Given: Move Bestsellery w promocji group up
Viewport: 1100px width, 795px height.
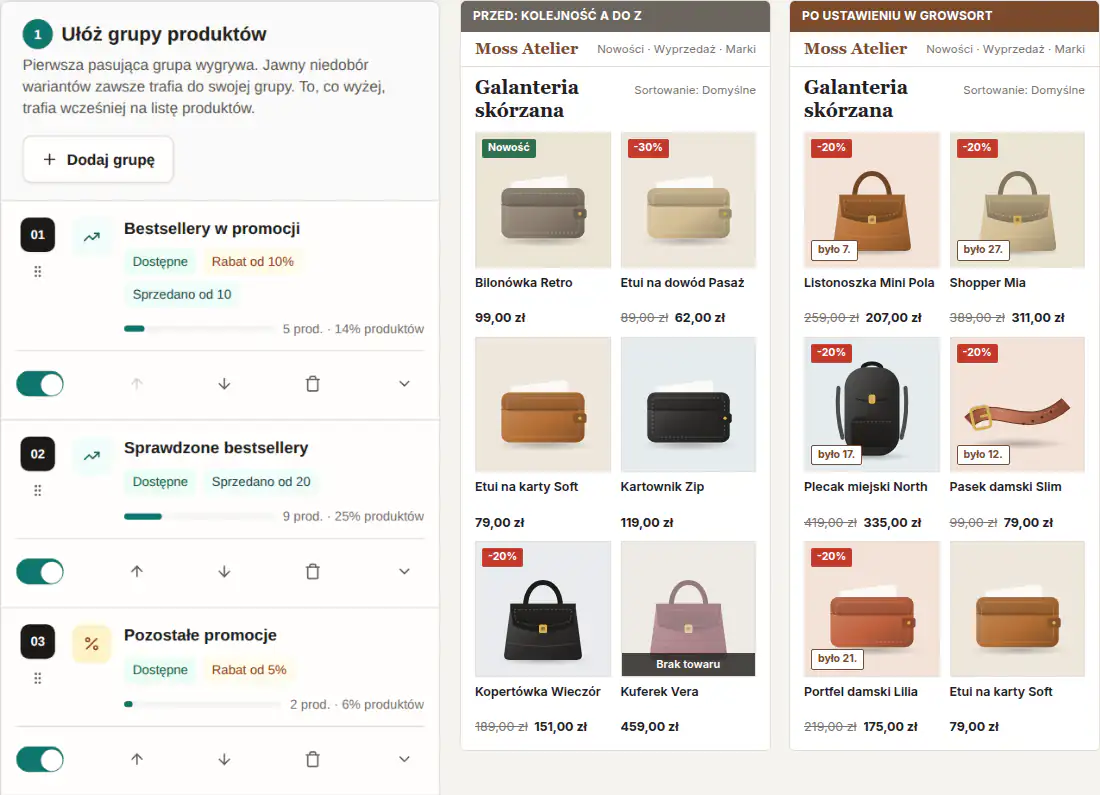Looking at the screenshot, I should click(x=137, y=384).
